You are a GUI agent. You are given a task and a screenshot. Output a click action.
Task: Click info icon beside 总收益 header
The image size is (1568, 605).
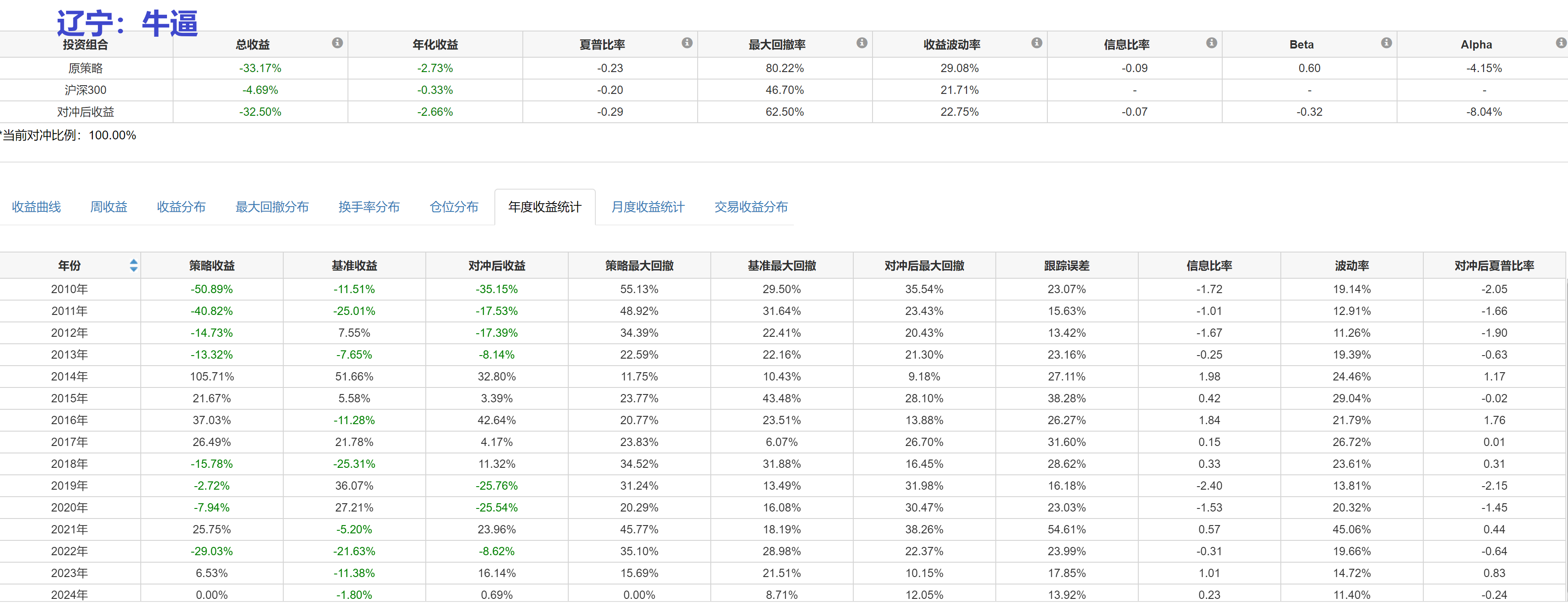pyautogui.click(x=337, y=43)
